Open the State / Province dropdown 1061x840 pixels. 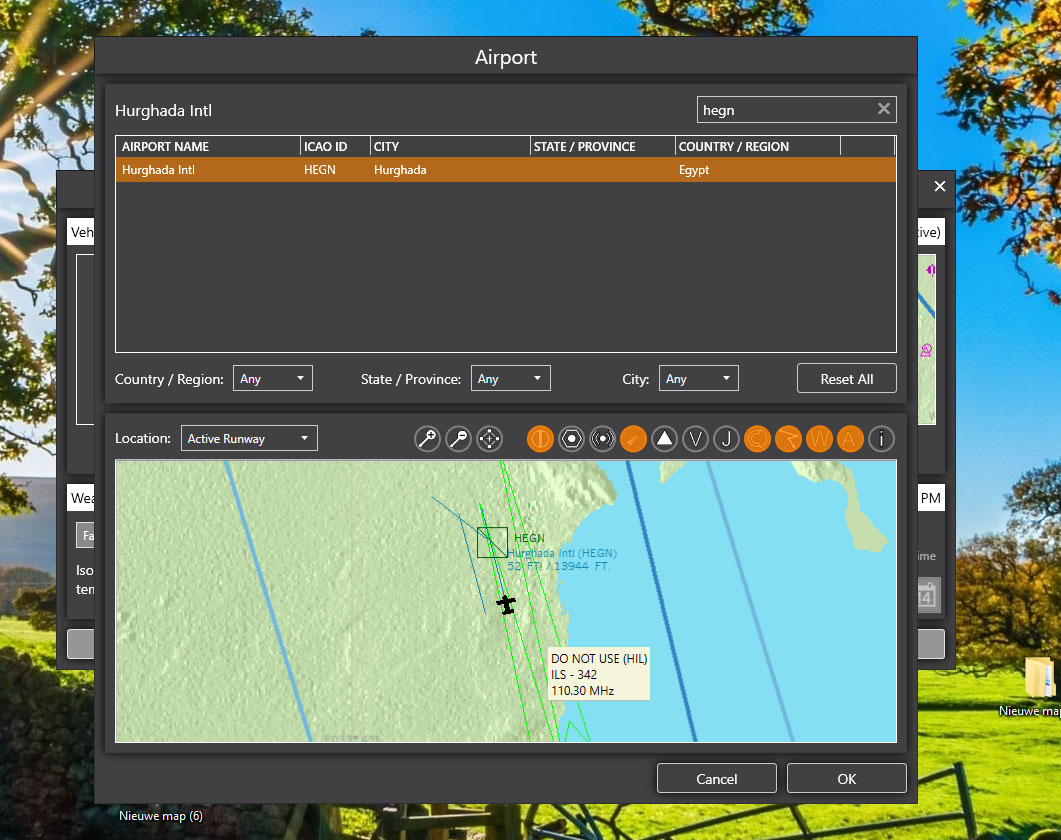(510, 379)
